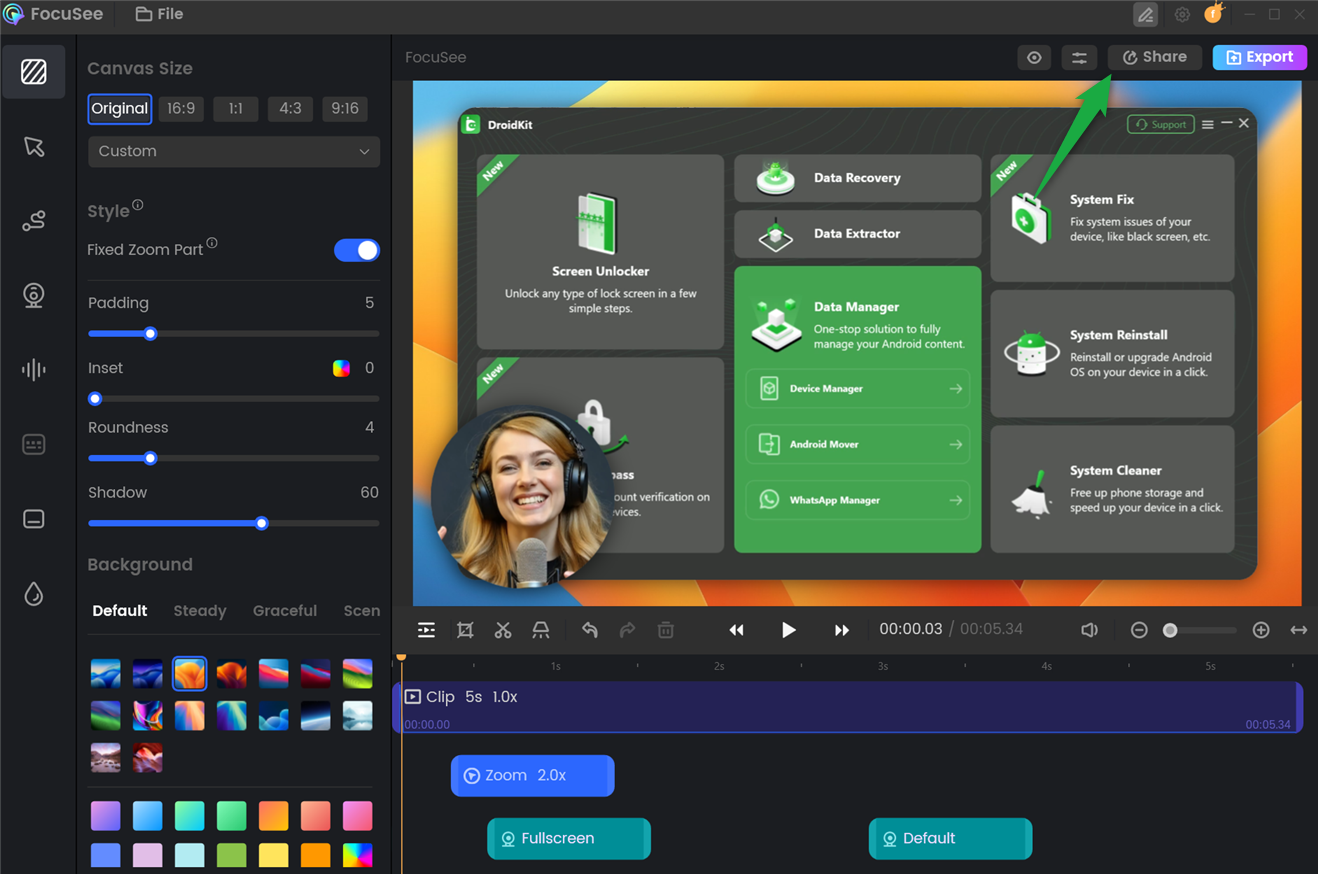Click the pencil edit icon in title bar
This screenshot has width=1318, height=874.
[1146, 15]
